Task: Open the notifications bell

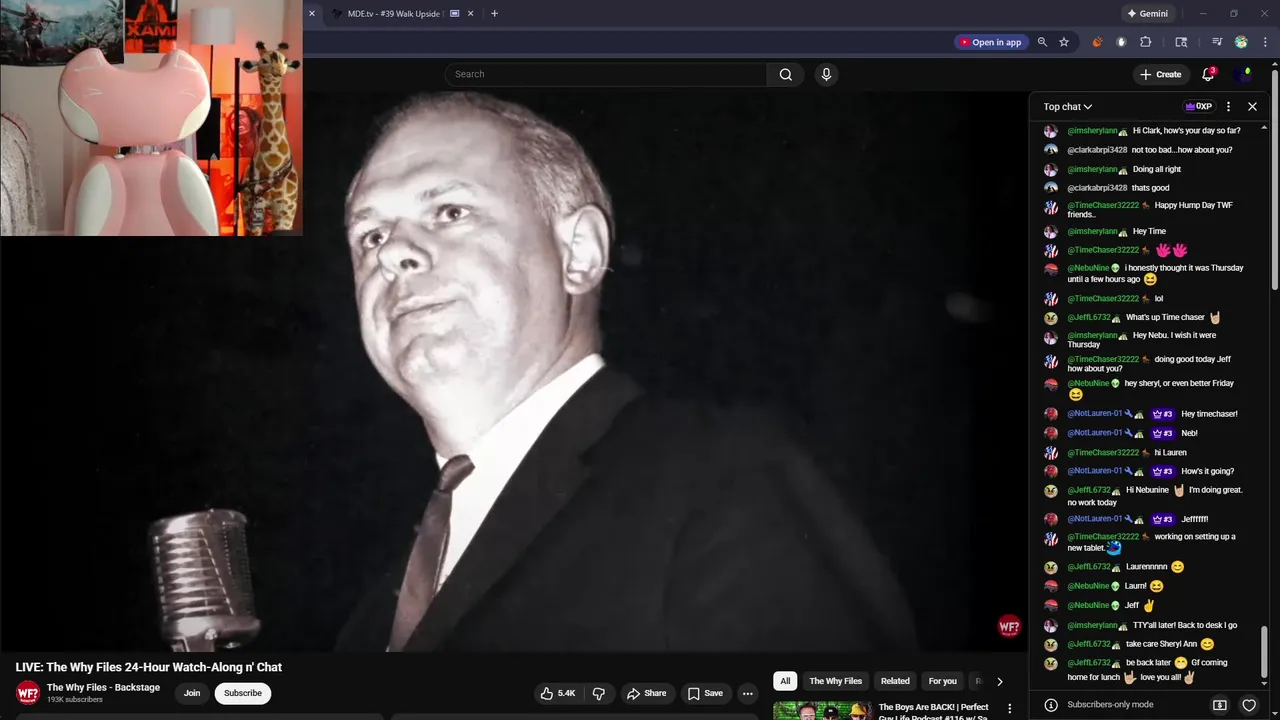Action: (x=1208, y=74)
